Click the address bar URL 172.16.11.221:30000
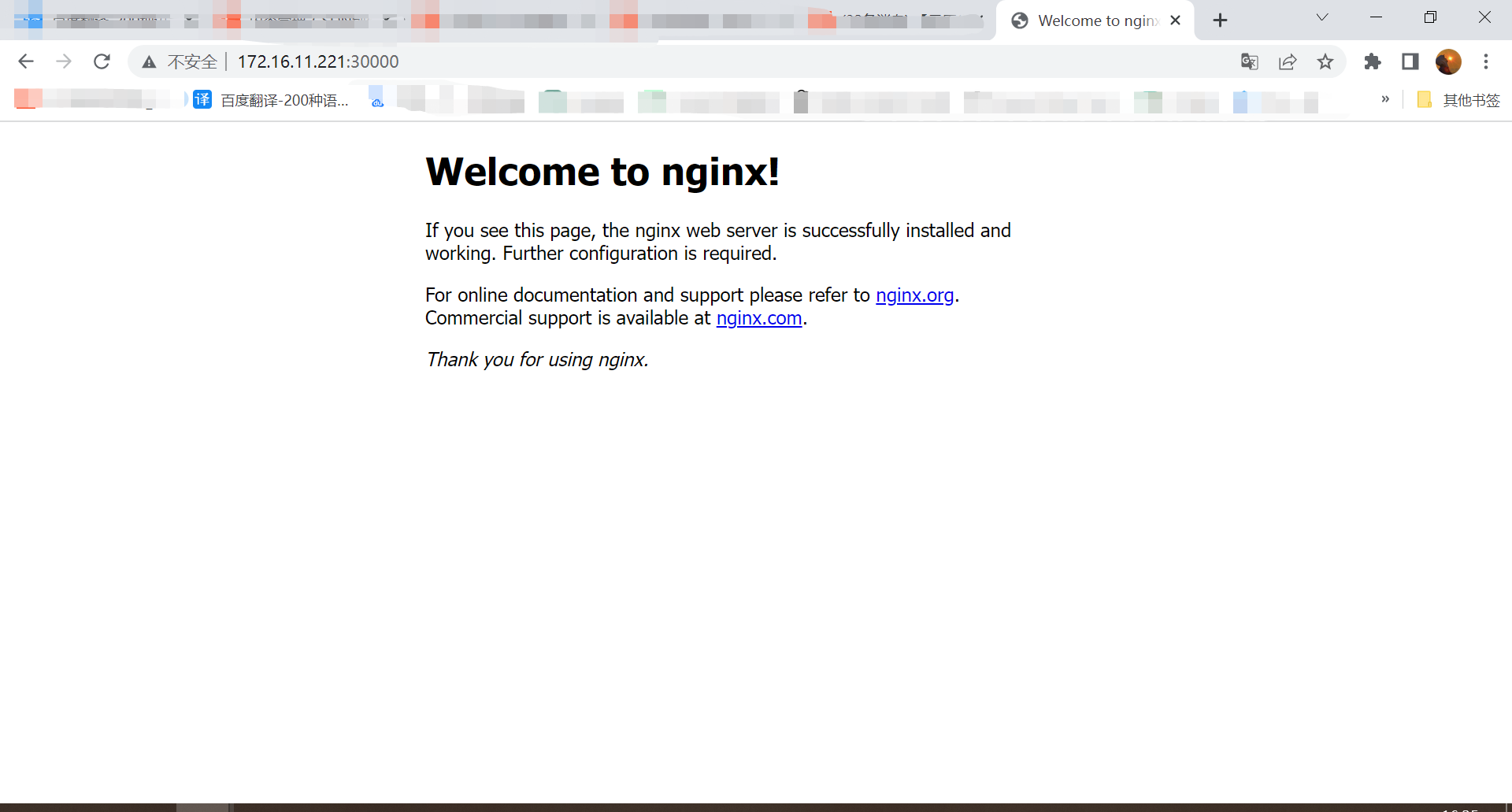This screenshot has width=1512, height=812. [x=318, y=61]
